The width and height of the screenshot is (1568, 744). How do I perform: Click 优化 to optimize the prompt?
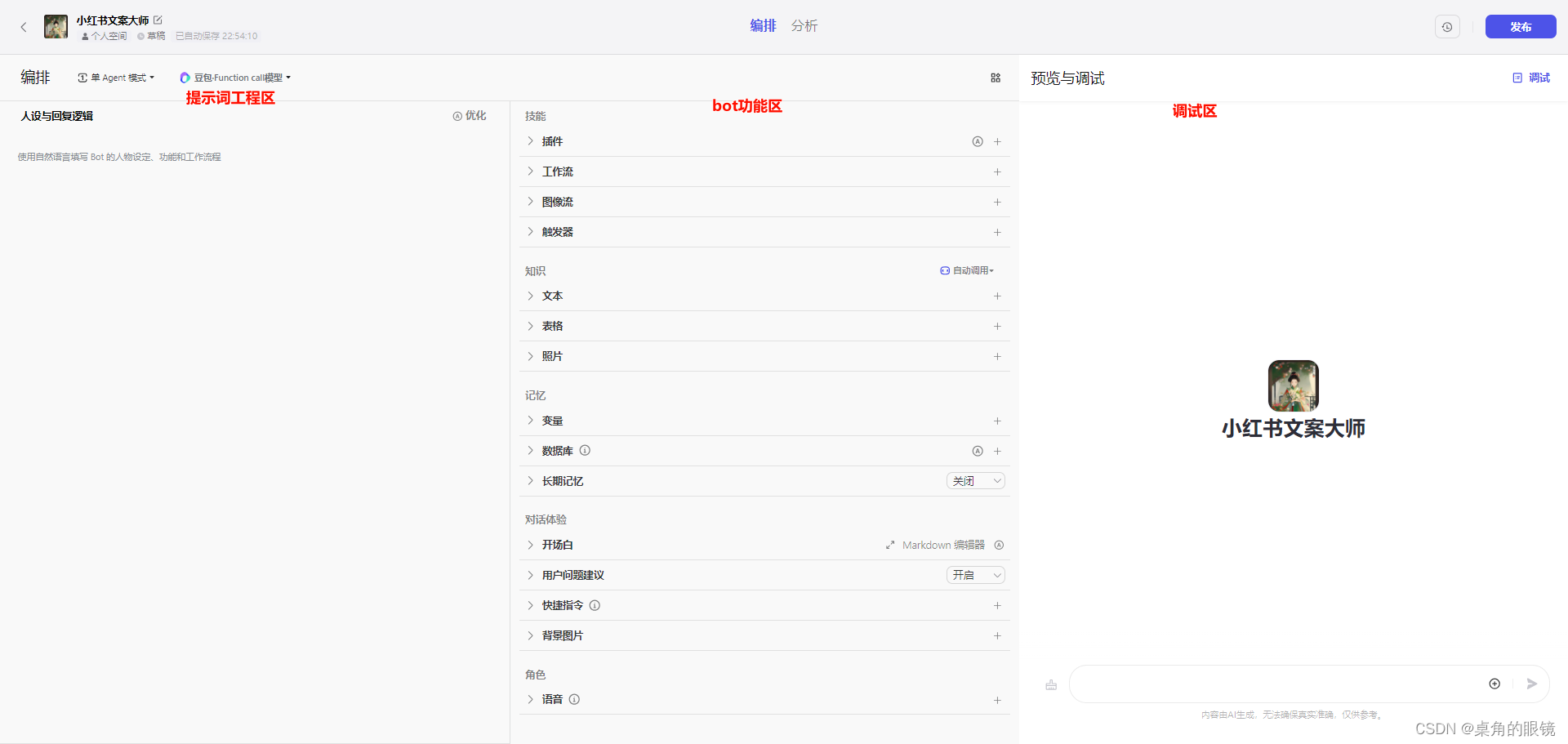474,115
